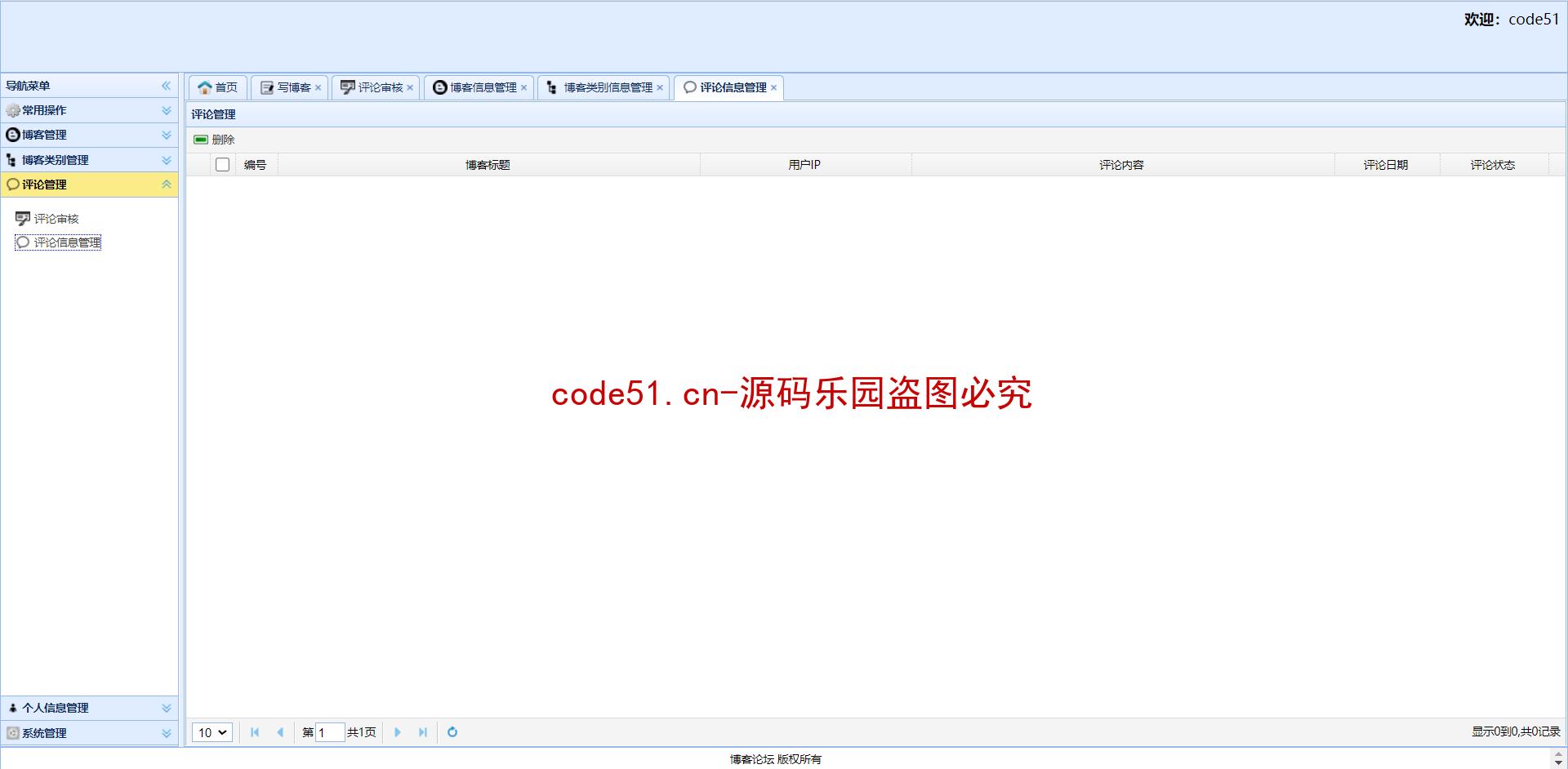Open 评论审核 in the sidebar tree

(47, 219)
